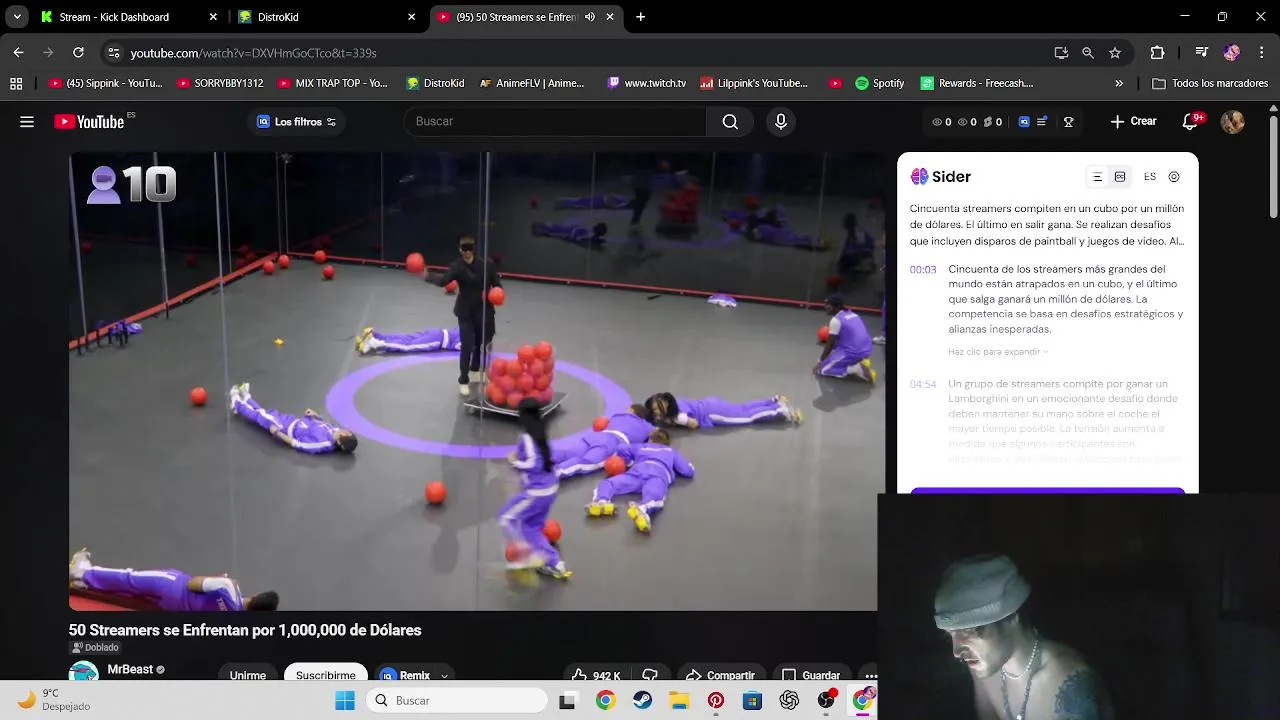The width and height of the screenshot is (1280, 720).
Task: Click Unirme to join the channel
Action: coord(248,675)
